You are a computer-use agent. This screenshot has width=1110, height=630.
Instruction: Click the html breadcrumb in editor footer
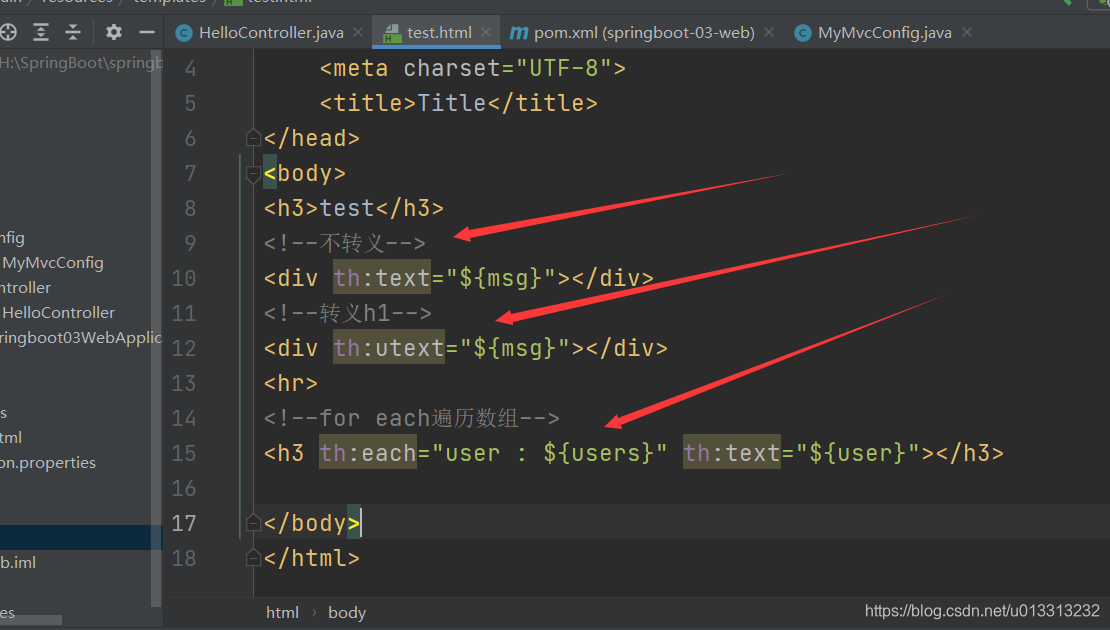282,613
